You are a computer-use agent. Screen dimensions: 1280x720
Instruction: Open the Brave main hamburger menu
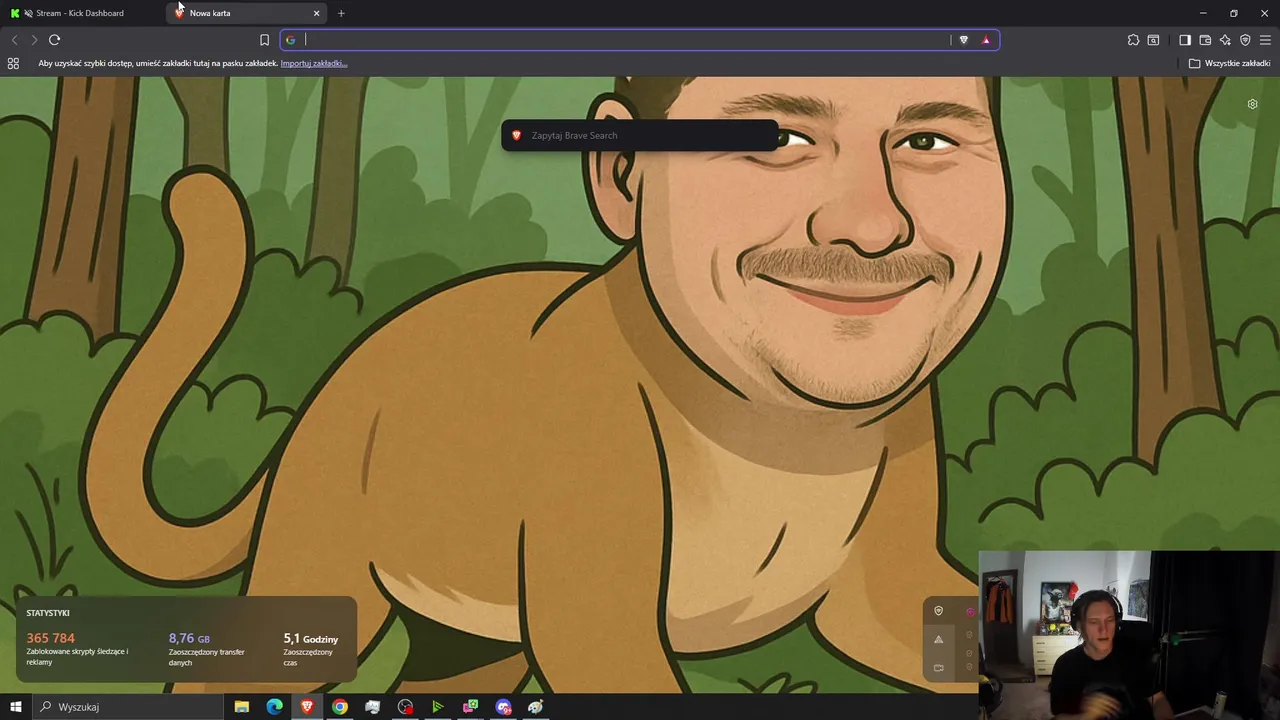pos(1265,40)
